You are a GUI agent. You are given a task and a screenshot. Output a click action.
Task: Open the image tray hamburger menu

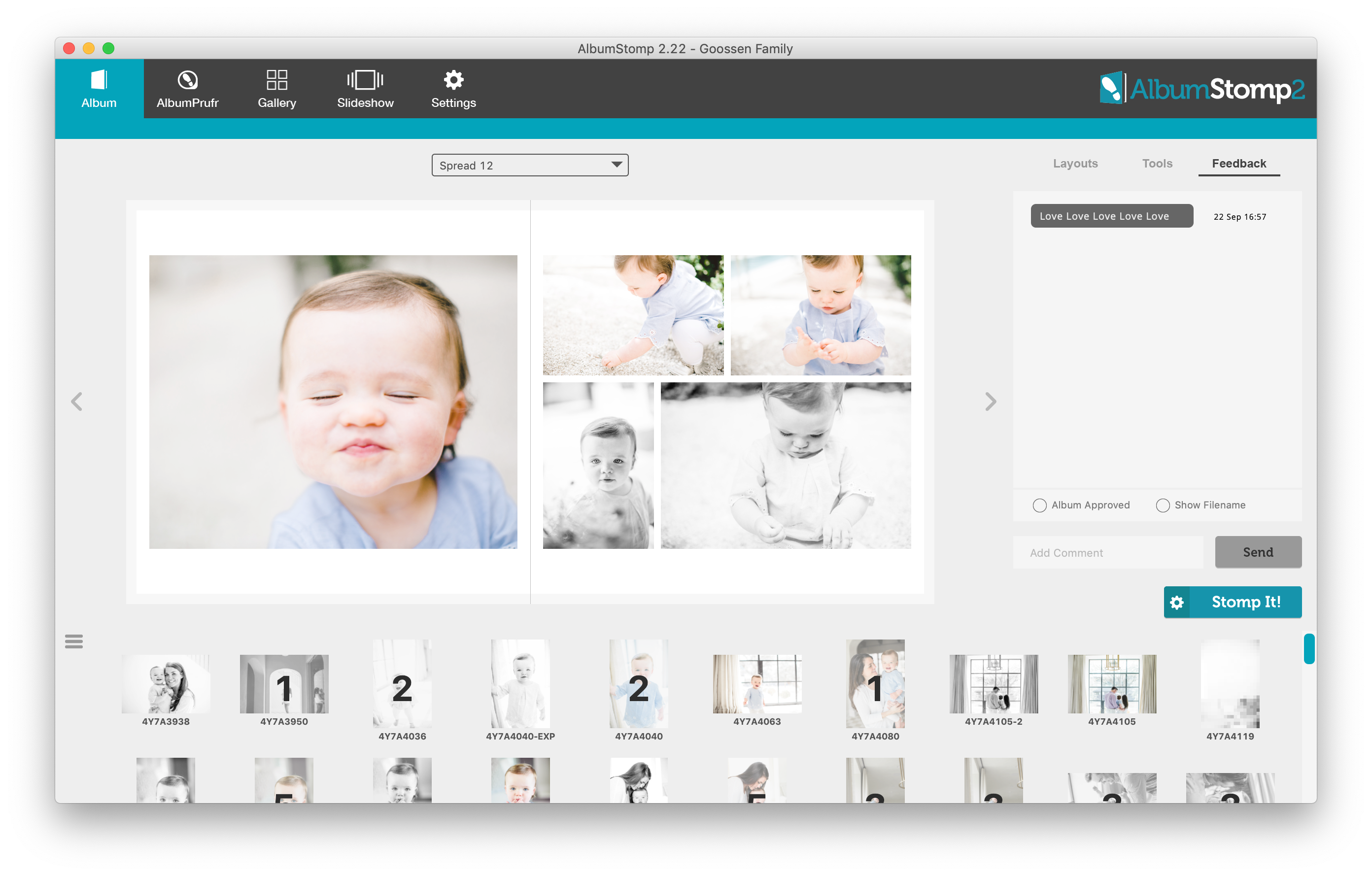pos(73,641)
